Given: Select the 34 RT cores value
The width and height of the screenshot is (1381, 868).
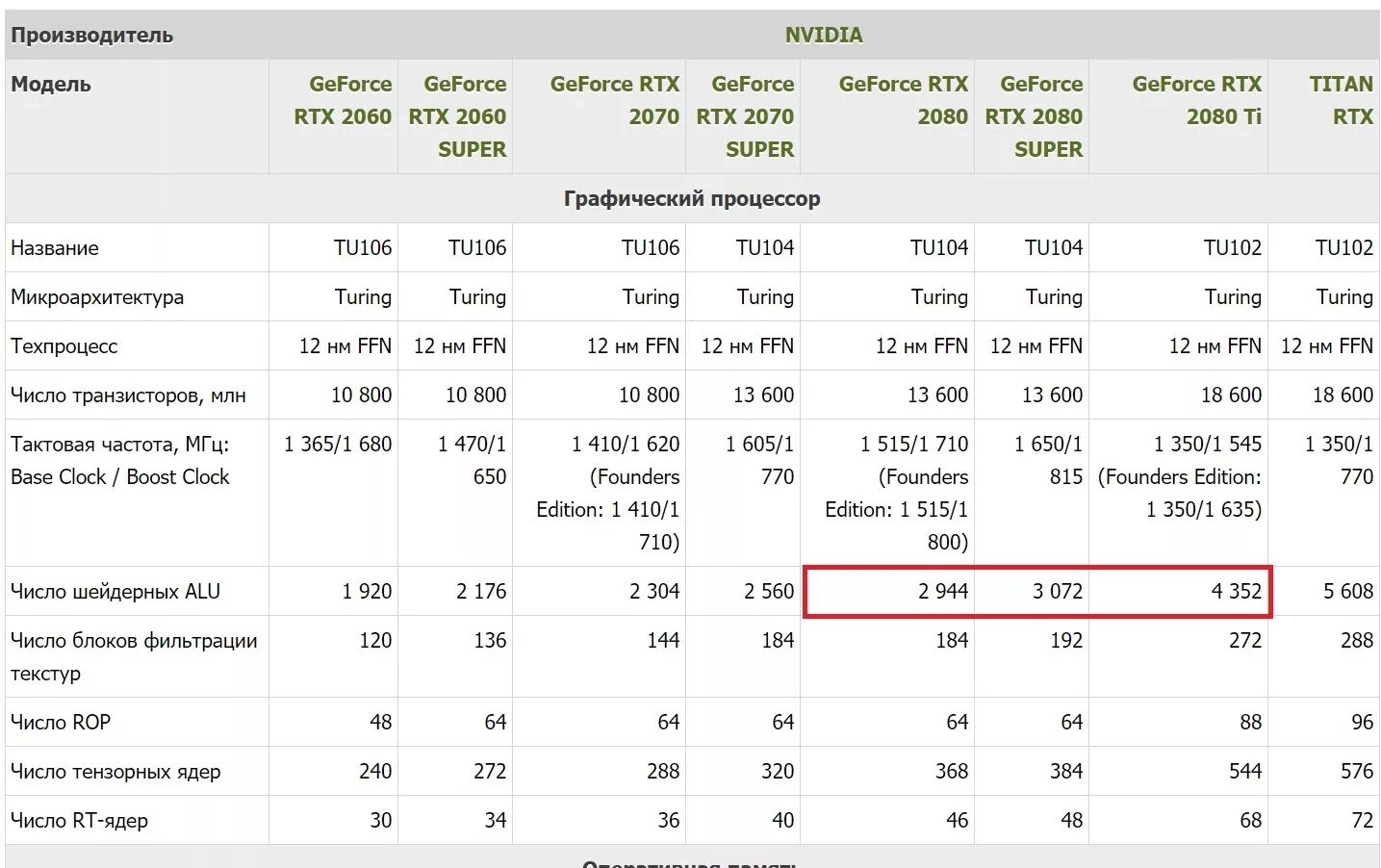Looking at the screenshot, I should point(496,821).
